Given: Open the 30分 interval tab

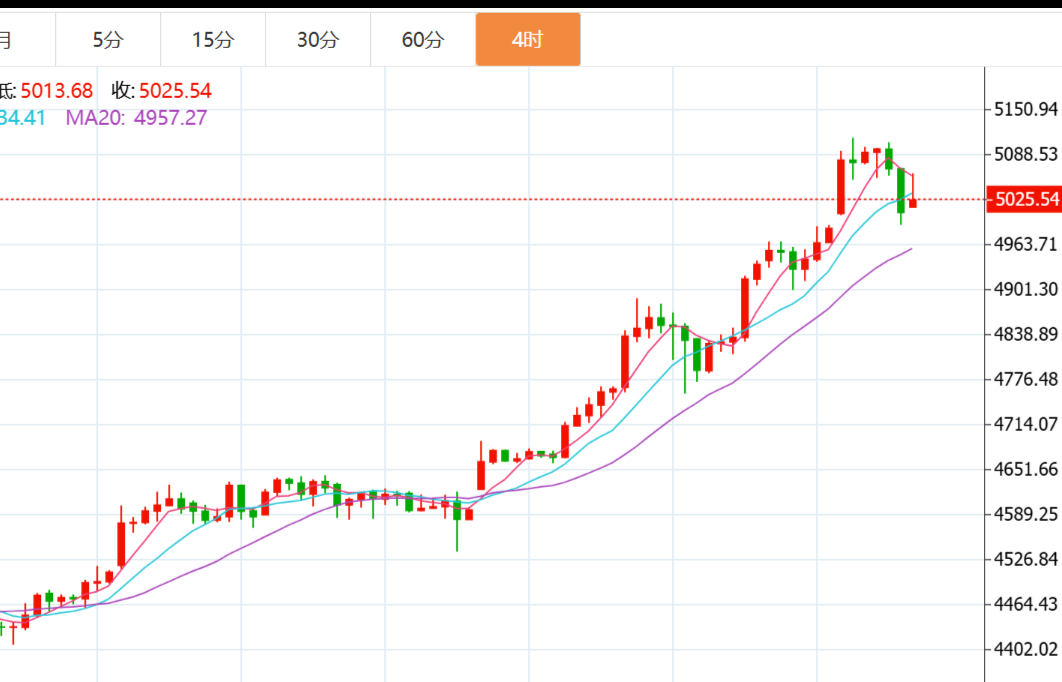Looking at the screenshot, I should [x=318, y=40].
